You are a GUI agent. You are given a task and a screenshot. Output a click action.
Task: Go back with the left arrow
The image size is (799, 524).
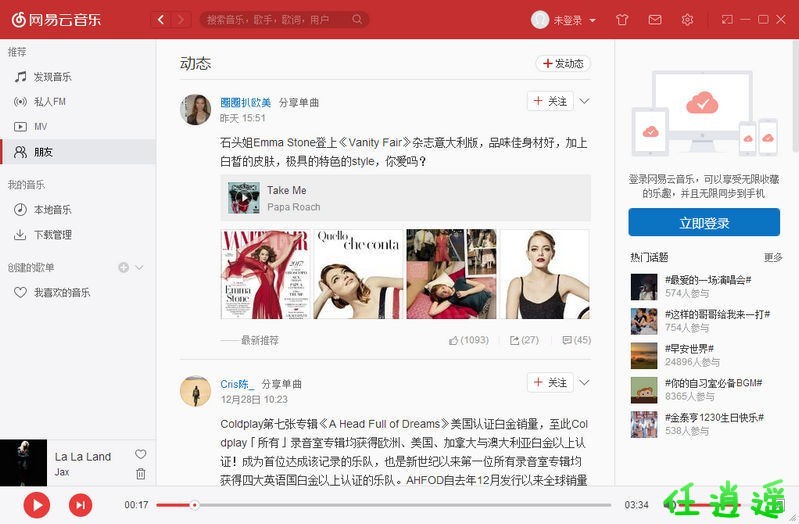pos(161,19)
